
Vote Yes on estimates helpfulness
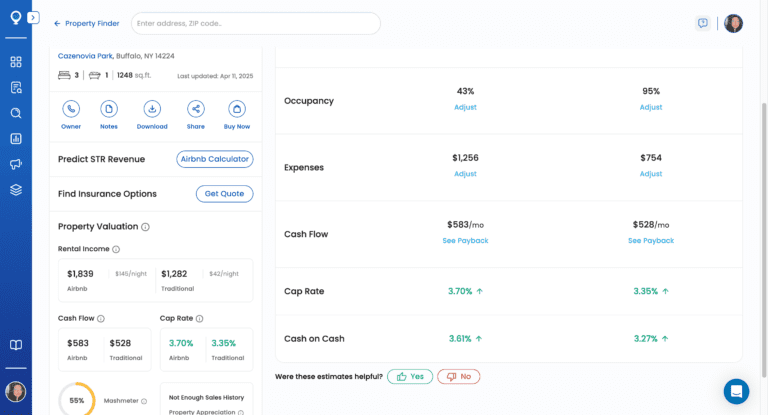(410, 376)
